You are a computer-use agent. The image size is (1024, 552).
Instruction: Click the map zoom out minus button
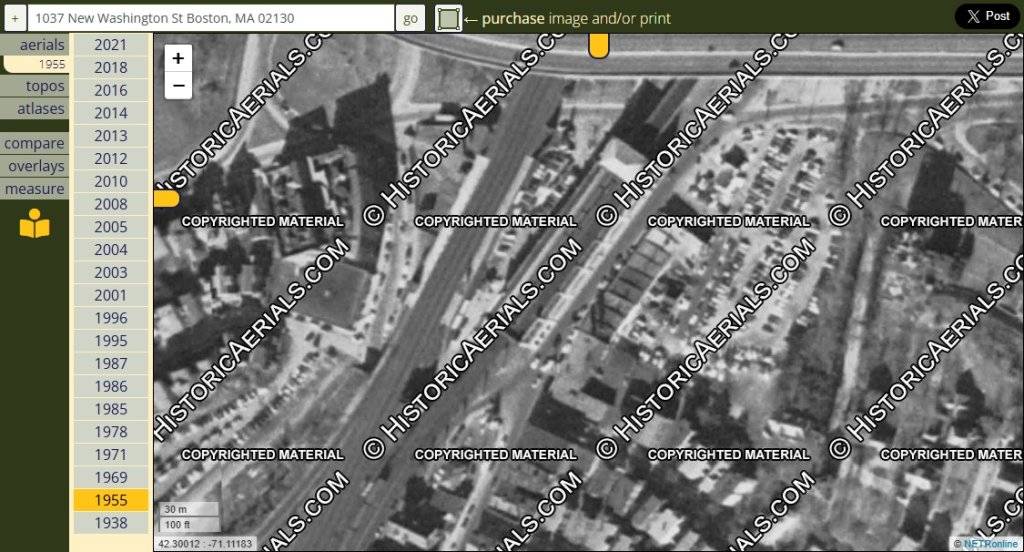(x=178, y=86)
